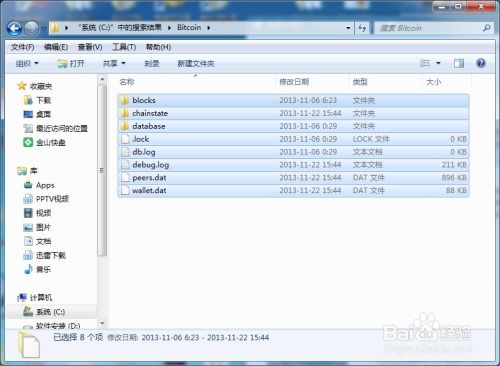Open the Apps library in sidebar
This screenshot has height=366, width=500.
pyautogui.click(x=39, y=185)
